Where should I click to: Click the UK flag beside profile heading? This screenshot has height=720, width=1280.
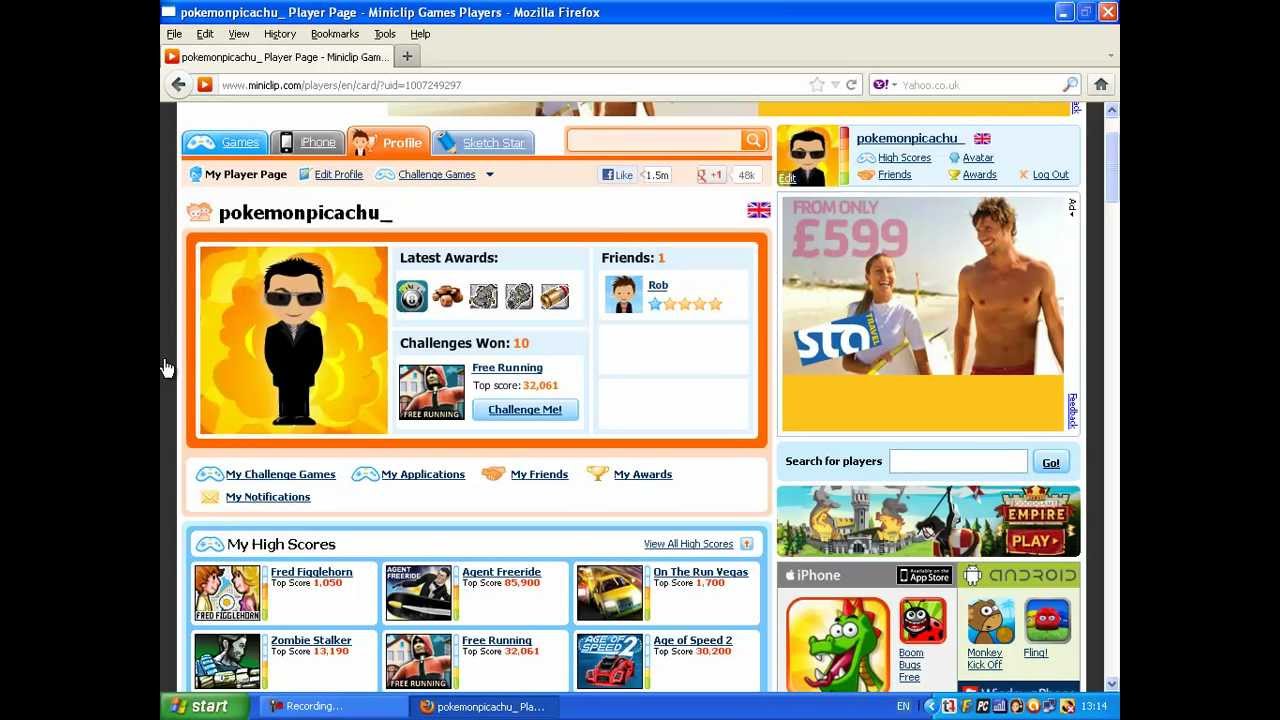(759, 210)
